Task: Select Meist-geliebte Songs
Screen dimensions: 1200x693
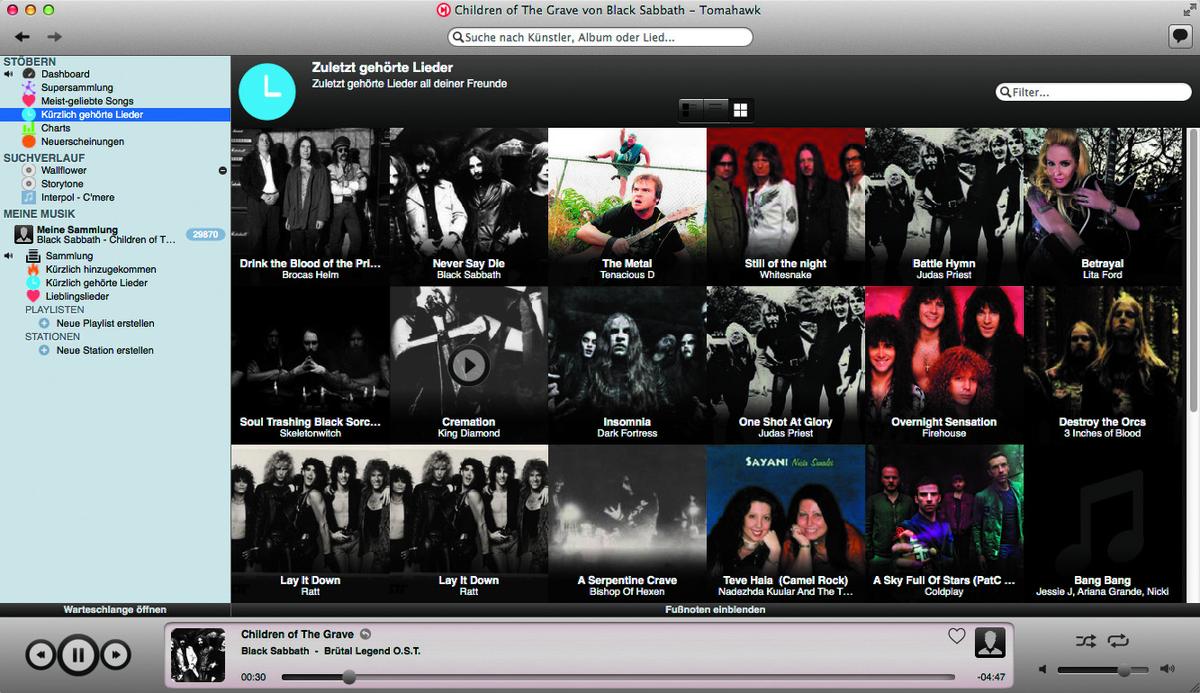Action: tap(87, 101)
